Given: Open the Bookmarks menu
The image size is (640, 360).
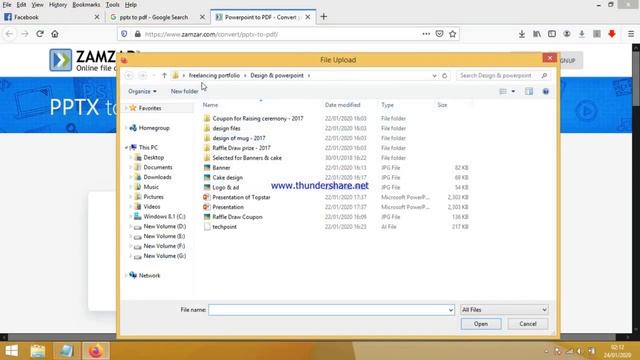Looking at the screenshot, I should point(86,5).
